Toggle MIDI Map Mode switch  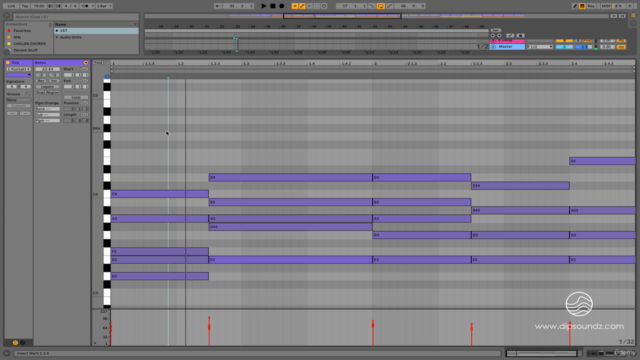606,6
